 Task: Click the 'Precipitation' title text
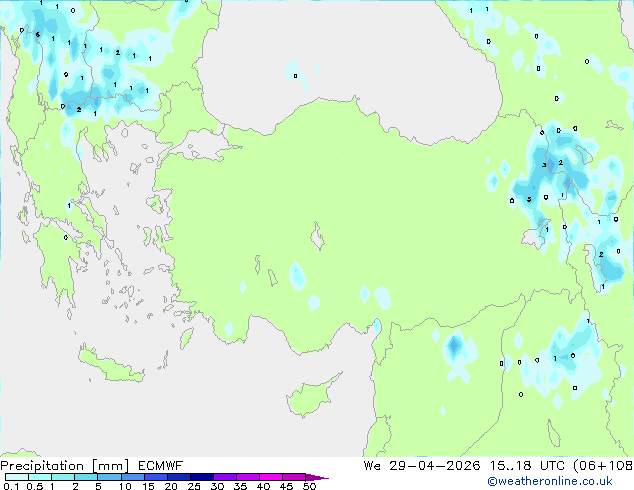tap(42, 466)
